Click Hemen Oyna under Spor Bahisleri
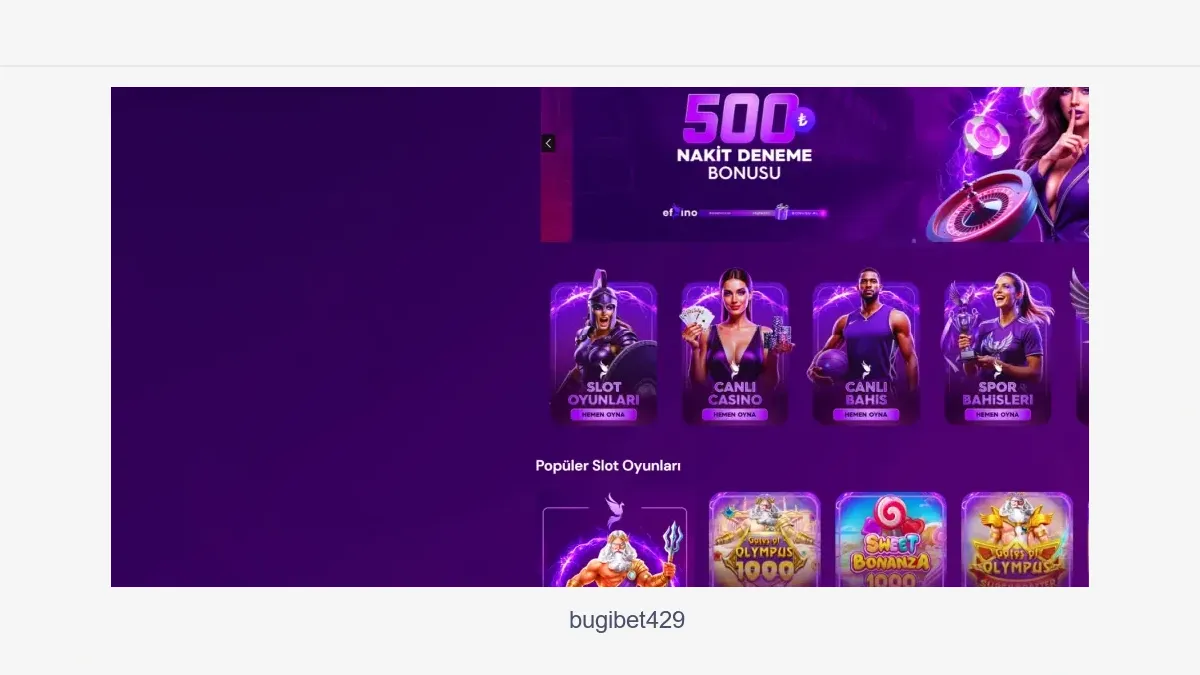Viewport: 1200px width, 675px height. [x=997, y=414]
